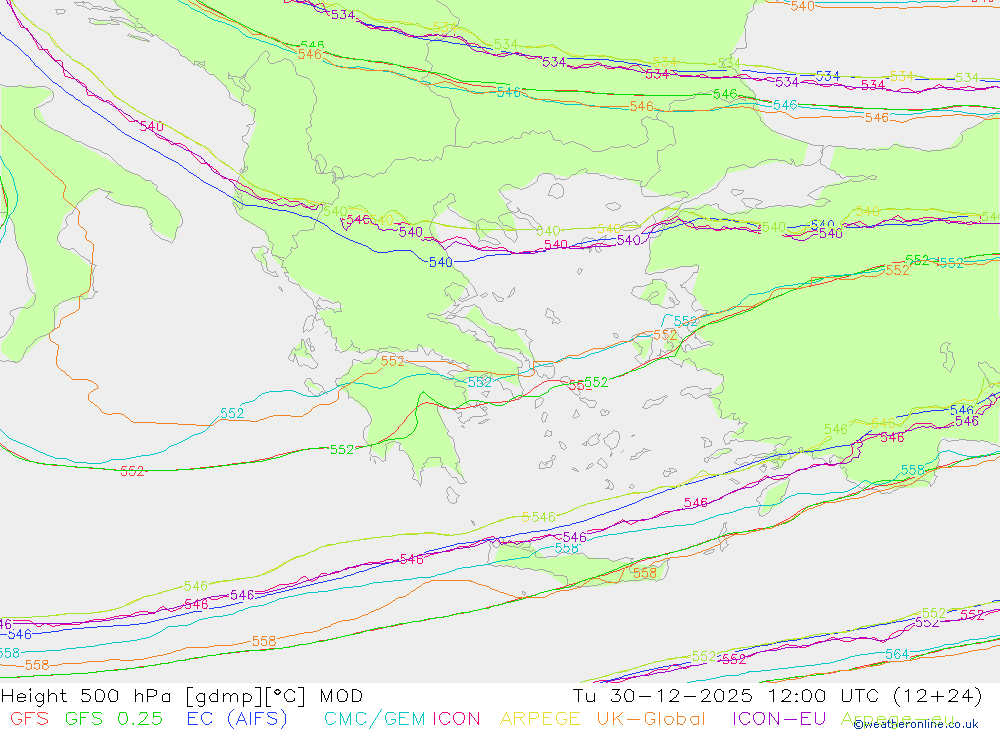The height and width of the screenshot is (733, 1000).
Task: Click the yellow ARPEGE legend label
Action: [x=540, y=719]
